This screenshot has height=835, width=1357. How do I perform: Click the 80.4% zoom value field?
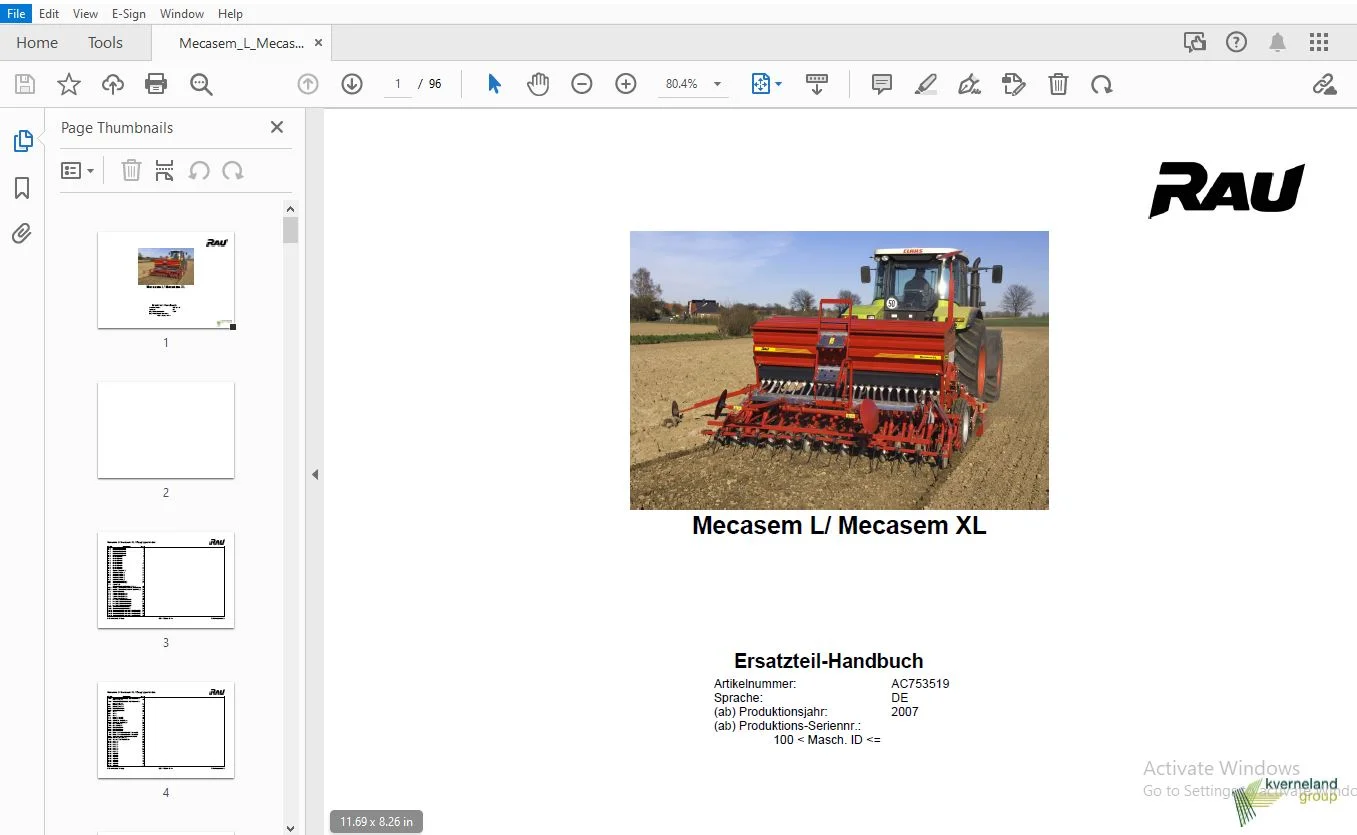tap(682, 85)
